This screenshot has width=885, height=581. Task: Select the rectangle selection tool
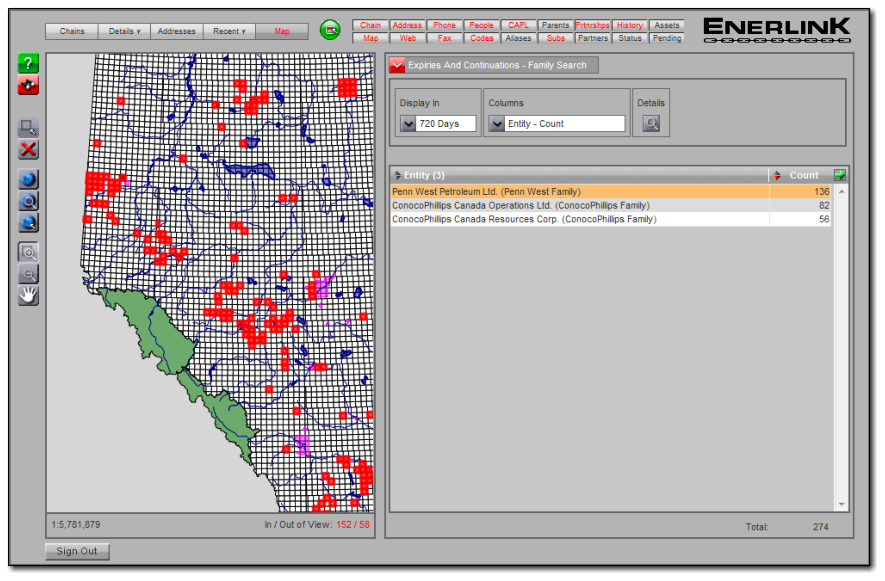click(x=28, y=127)
